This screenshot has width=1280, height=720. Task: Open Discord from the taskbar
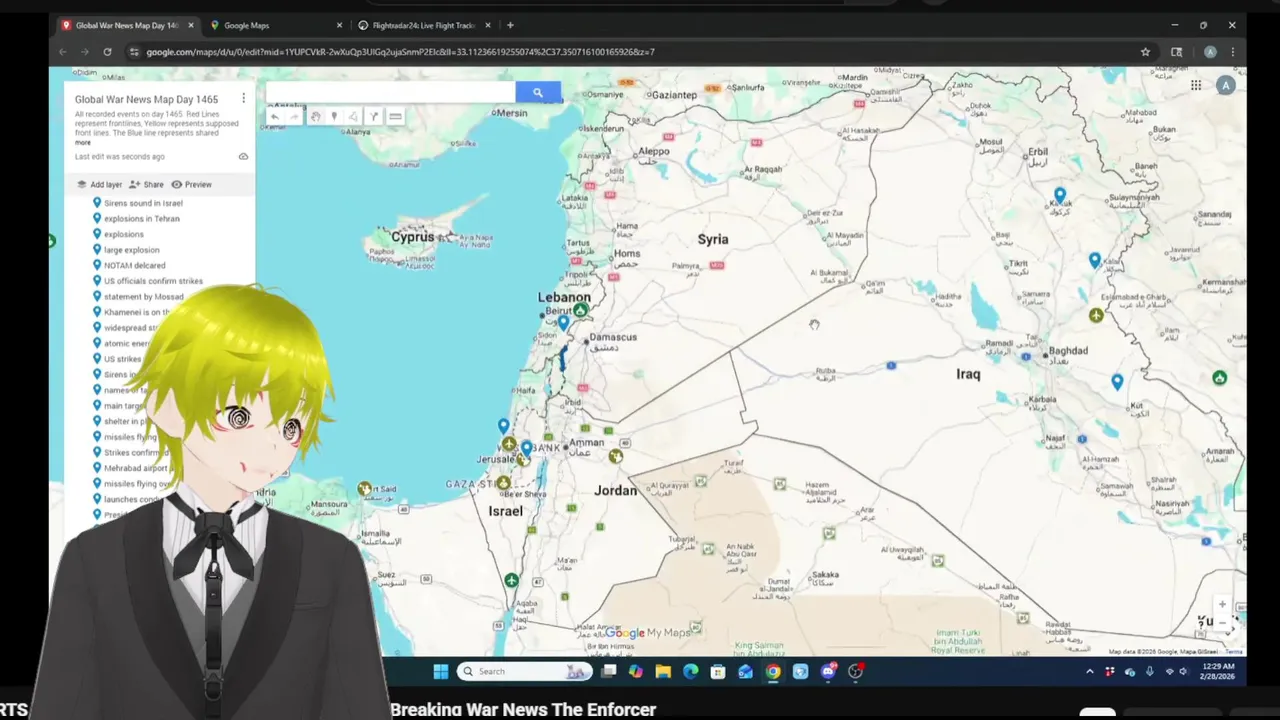coord(827,671)
